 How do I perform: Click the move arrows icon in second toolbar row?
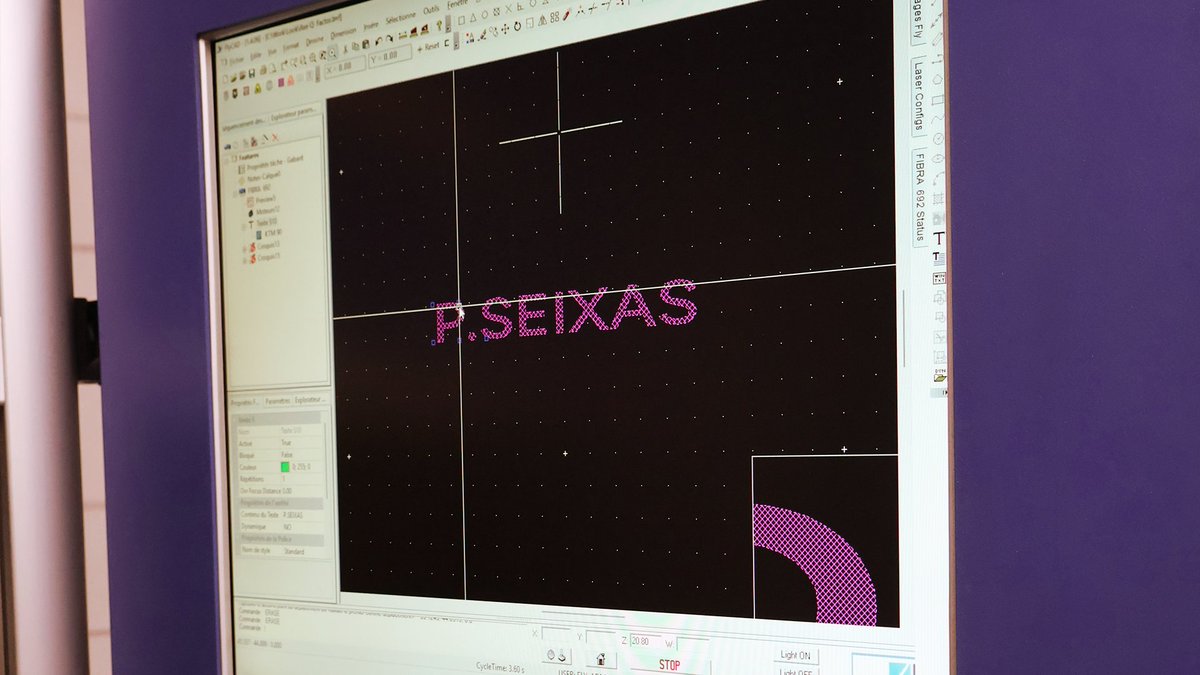(x=505, y=29)
